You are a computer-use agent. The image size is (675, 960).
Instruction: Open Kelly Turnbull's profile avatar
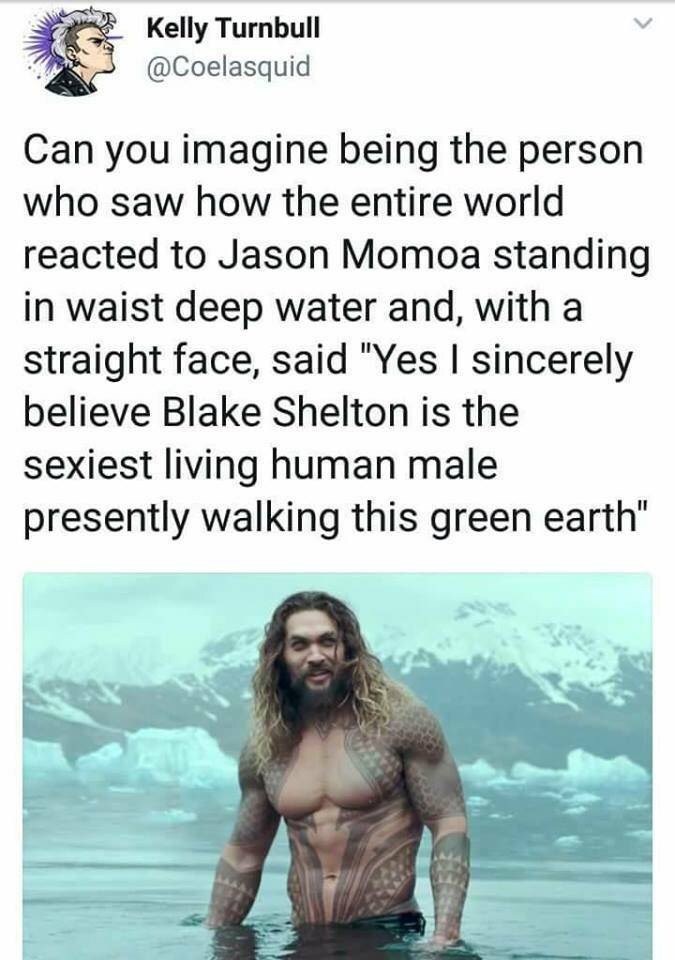tap(74, 51)
